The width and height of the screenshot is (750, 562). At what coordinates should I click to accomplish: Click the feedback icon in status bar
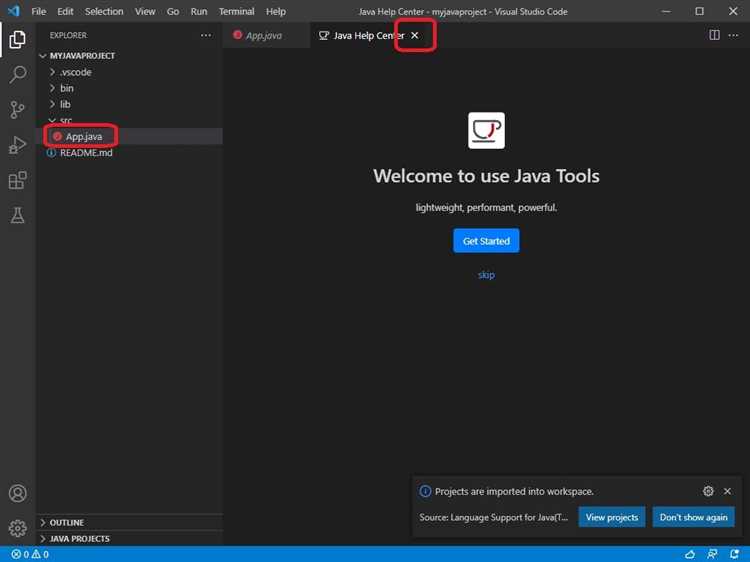point(712,554)
